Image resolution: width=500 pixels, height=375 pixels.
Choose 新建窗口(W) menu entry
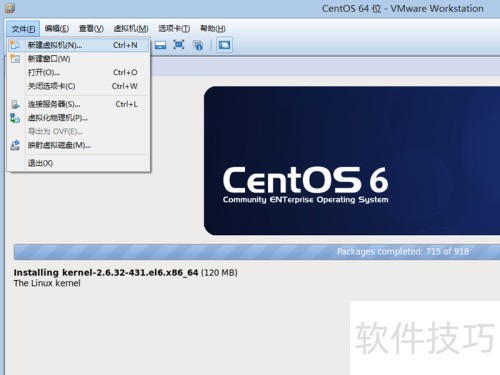coord(78,59)
